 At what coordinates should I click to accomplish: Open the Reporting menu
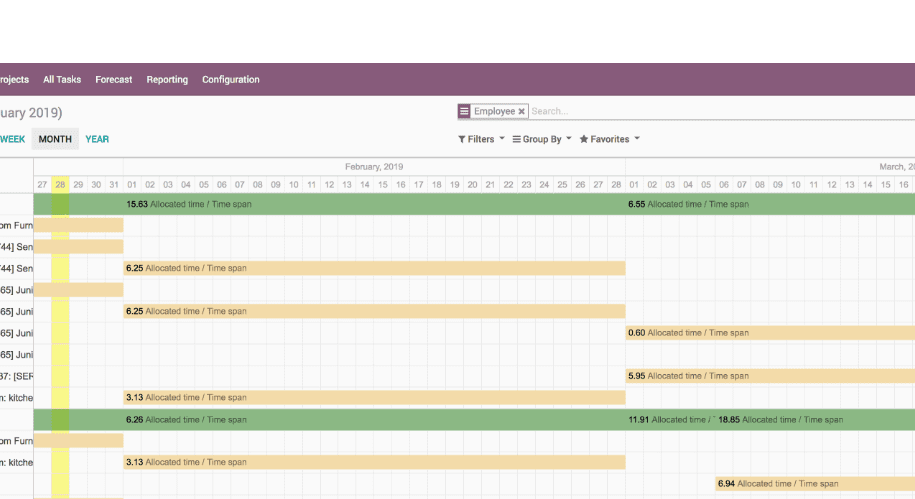tap(167, 79)
